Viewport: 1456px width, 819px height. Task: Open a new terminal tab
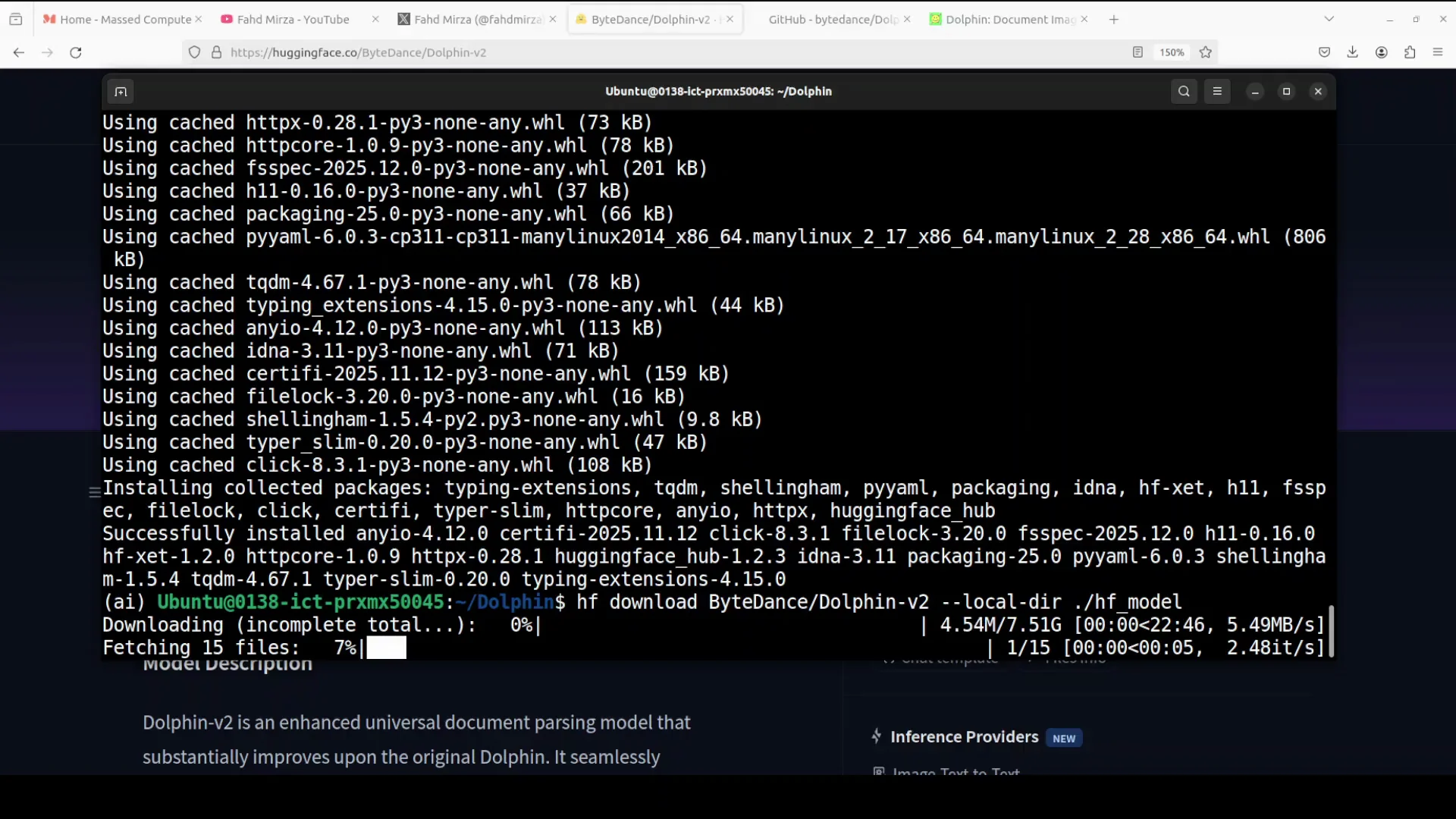[120, 91]
